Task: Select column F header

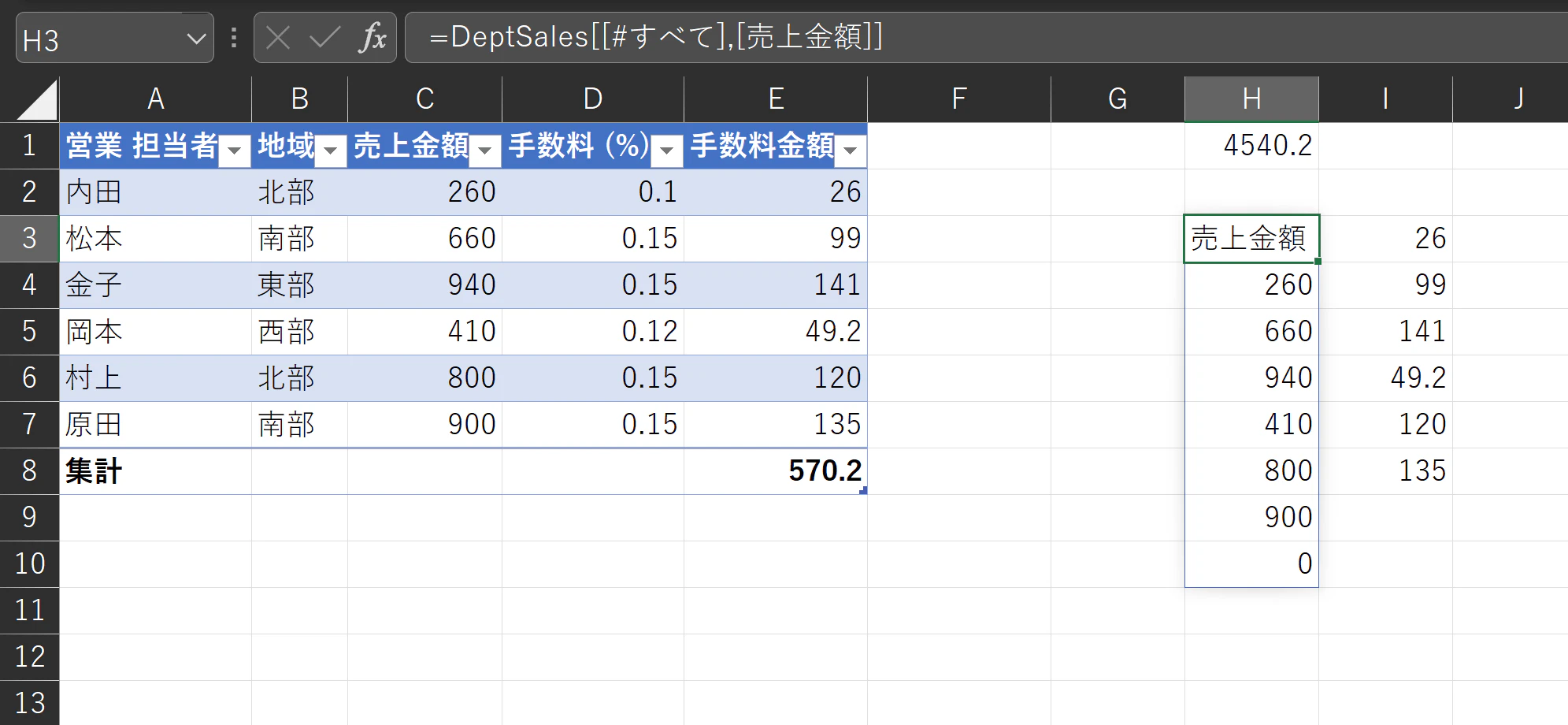Action: click(959, 99)
